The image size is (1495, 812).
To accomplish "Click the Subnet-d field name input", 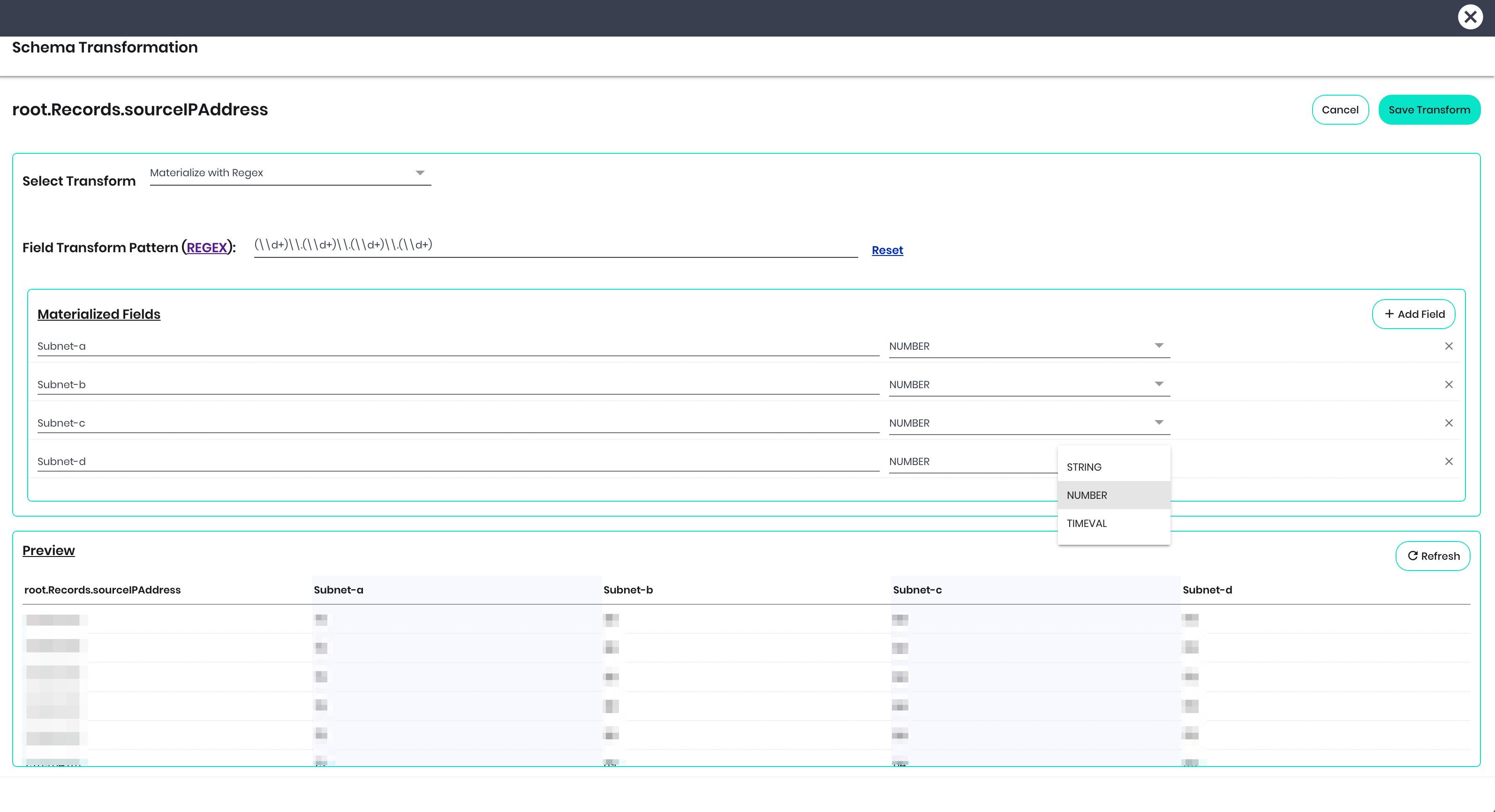I will [458, 462].
